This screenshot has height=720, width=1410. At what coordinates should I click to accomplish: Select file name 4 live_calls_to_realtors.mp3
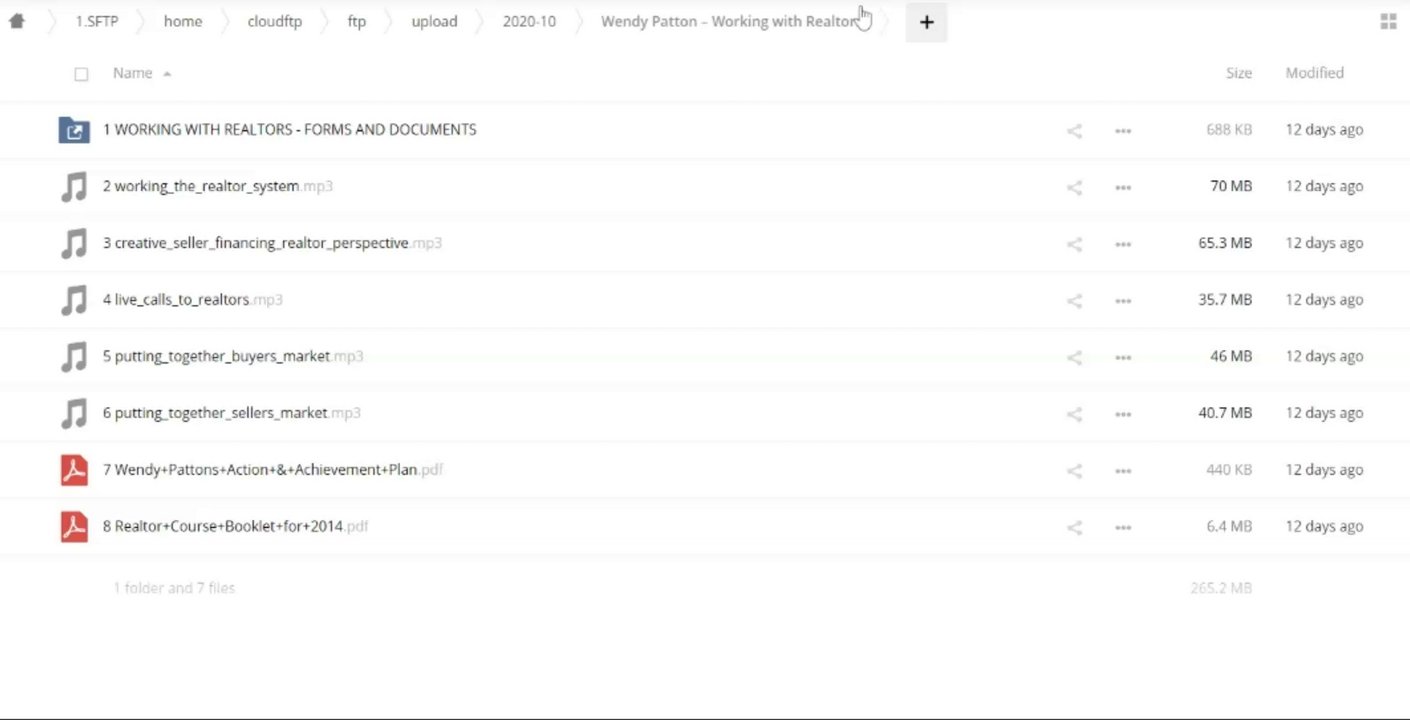[x=192, y=299]
